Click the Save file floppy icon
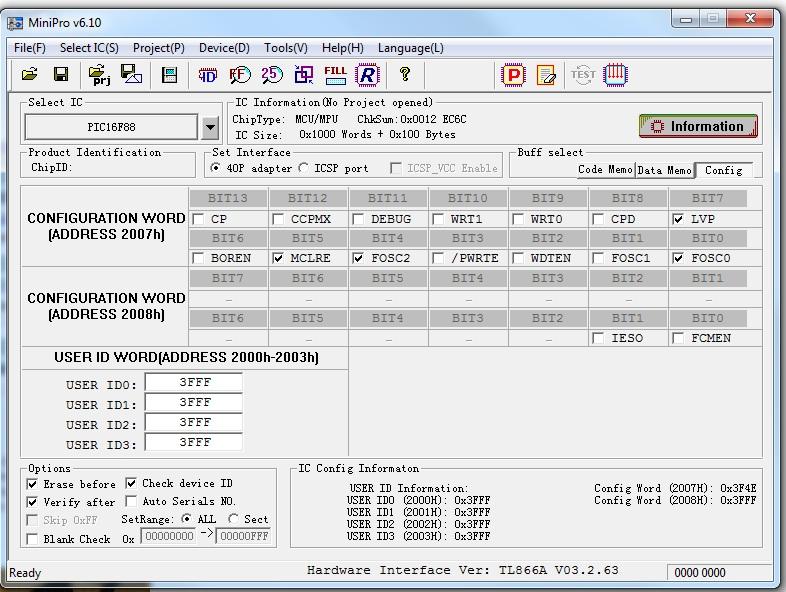Image resolution: width=786 pixels, height=592 pixels. click(61, 75)
